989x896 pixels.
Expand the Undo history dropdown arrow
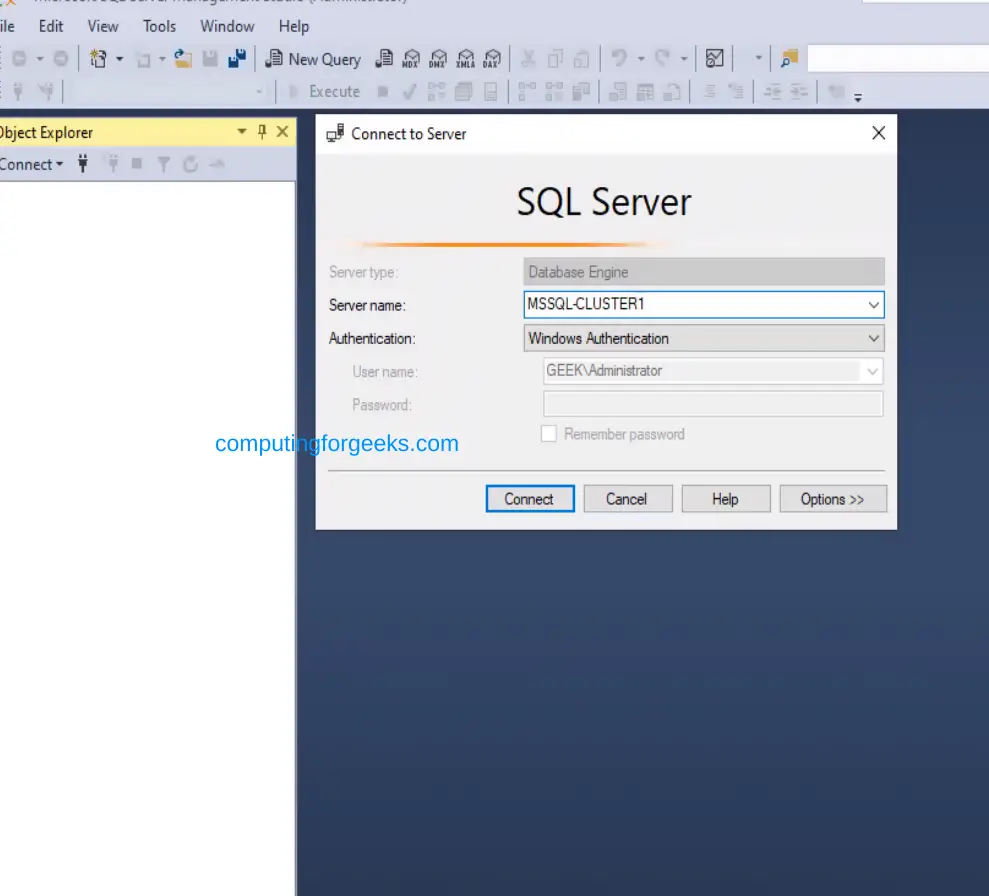[641, 59]
